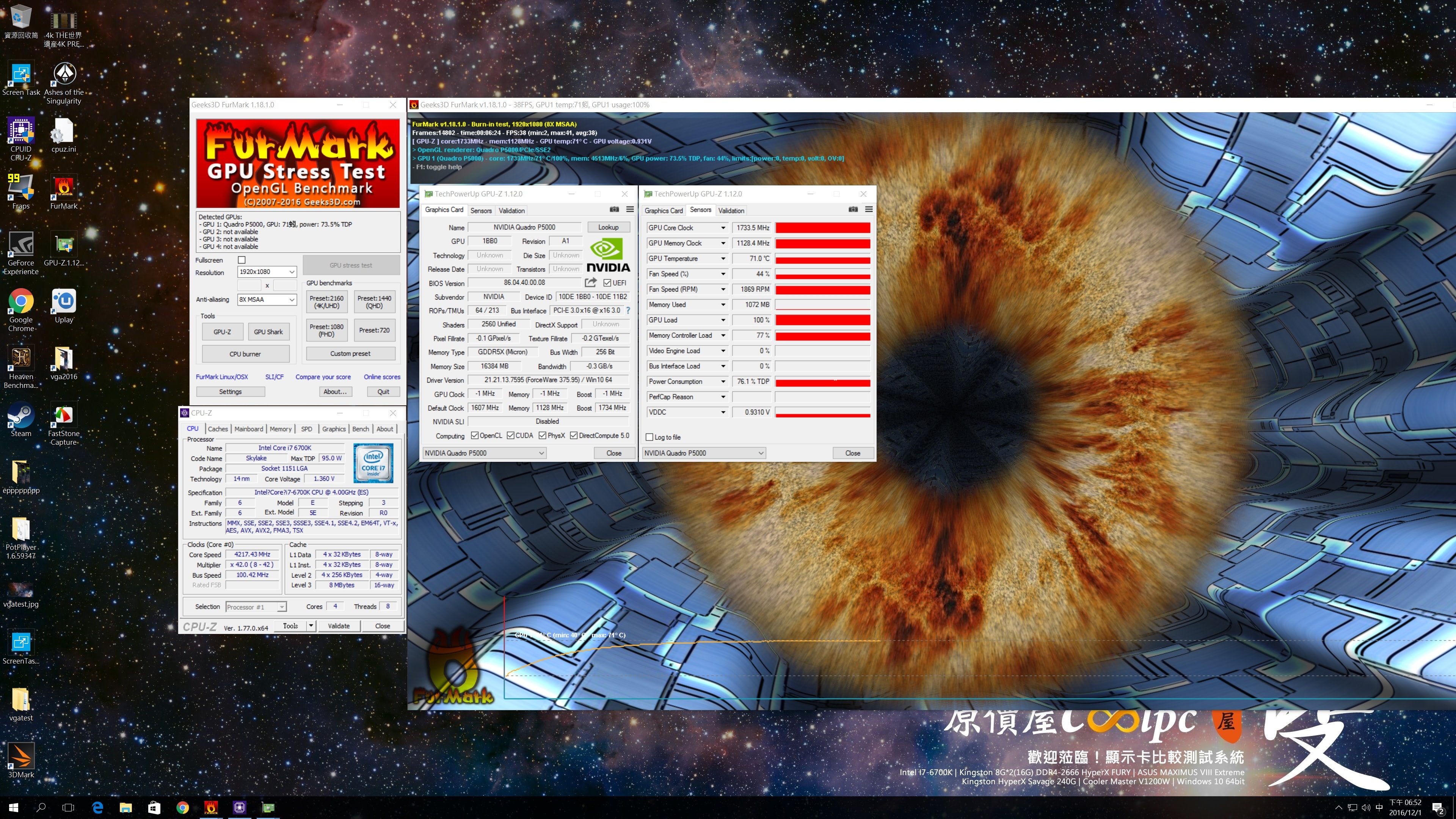Image resolution: width=1456 pixels, height=819 pixels.
Task: Open the Resolution 1920x1080 dropdown in FurMark
Action: 267,272
